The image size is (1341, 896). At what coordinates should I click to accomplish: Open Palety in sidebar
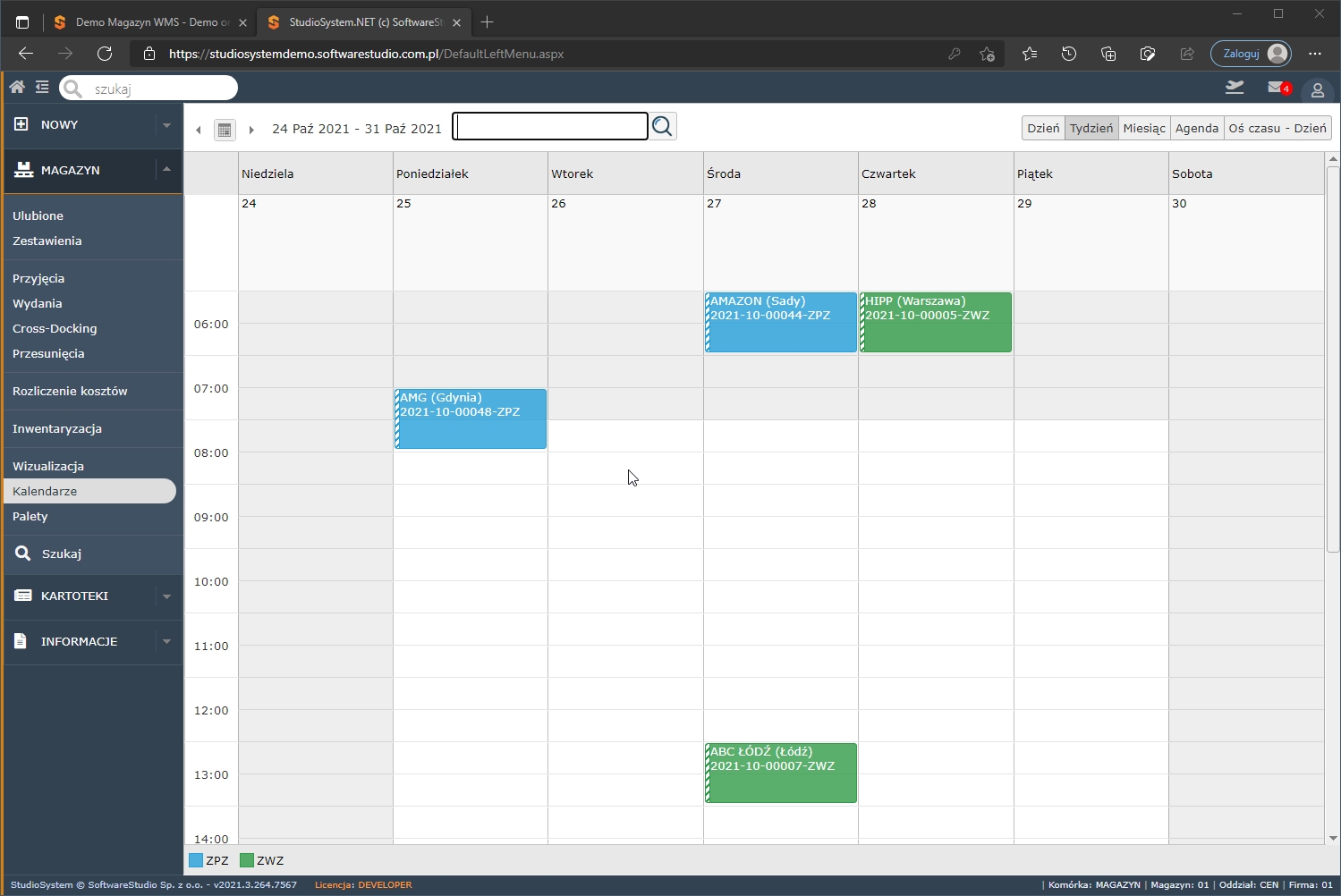tap(30, 516)
